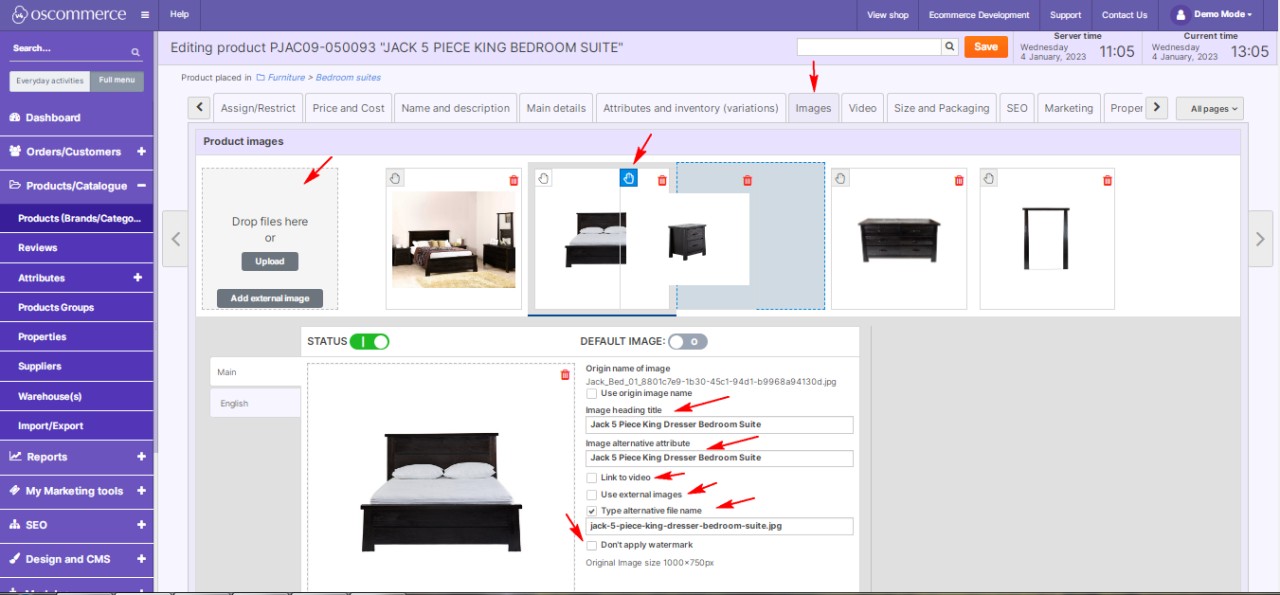
Task: Switch to Size and Packaging tab
Action: pyautogui.click(x=942, y=108)
